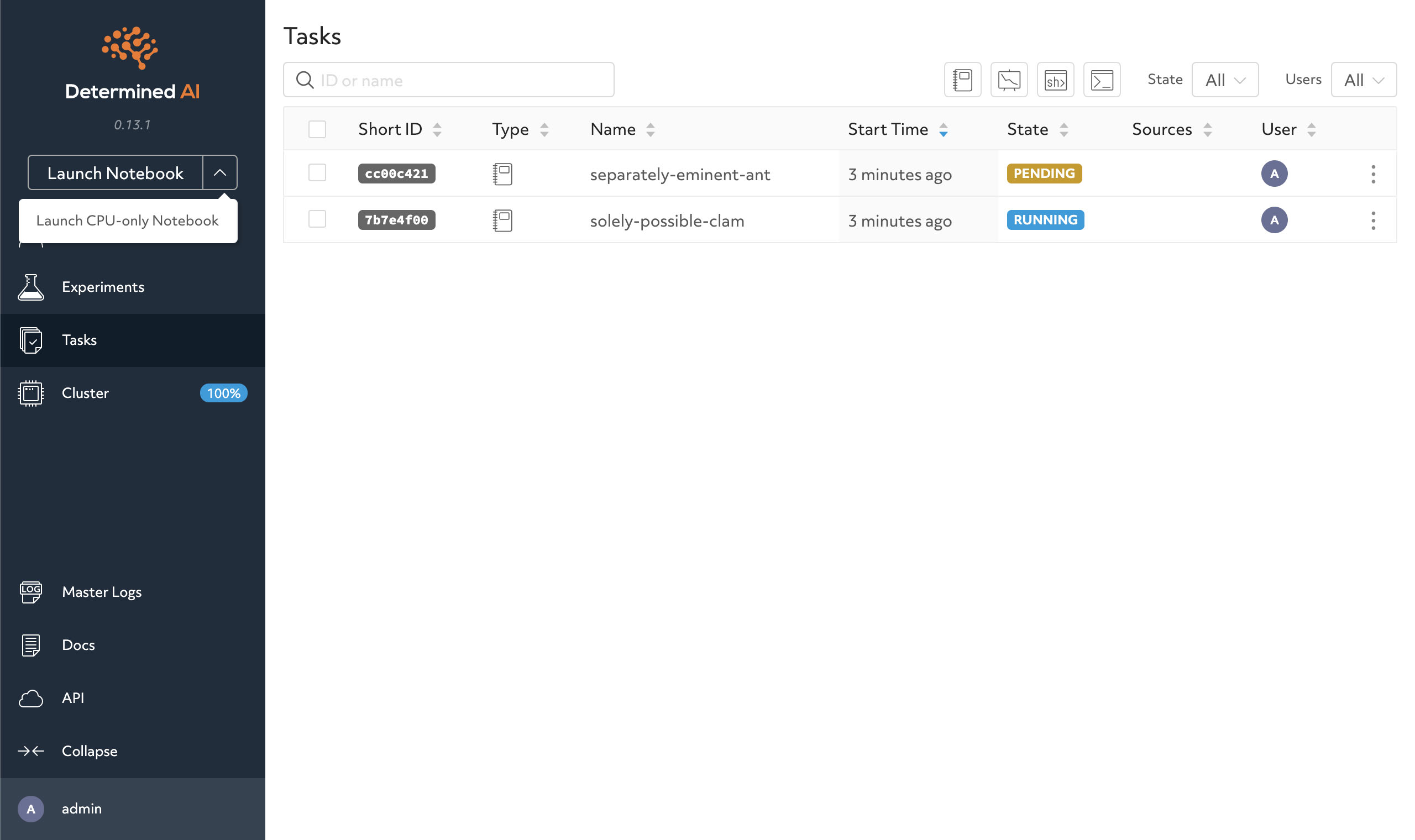Viewport: 1415px width, 840px height.
Task: Open the API page
Action: pyautogui.click(x=73, y=699)
